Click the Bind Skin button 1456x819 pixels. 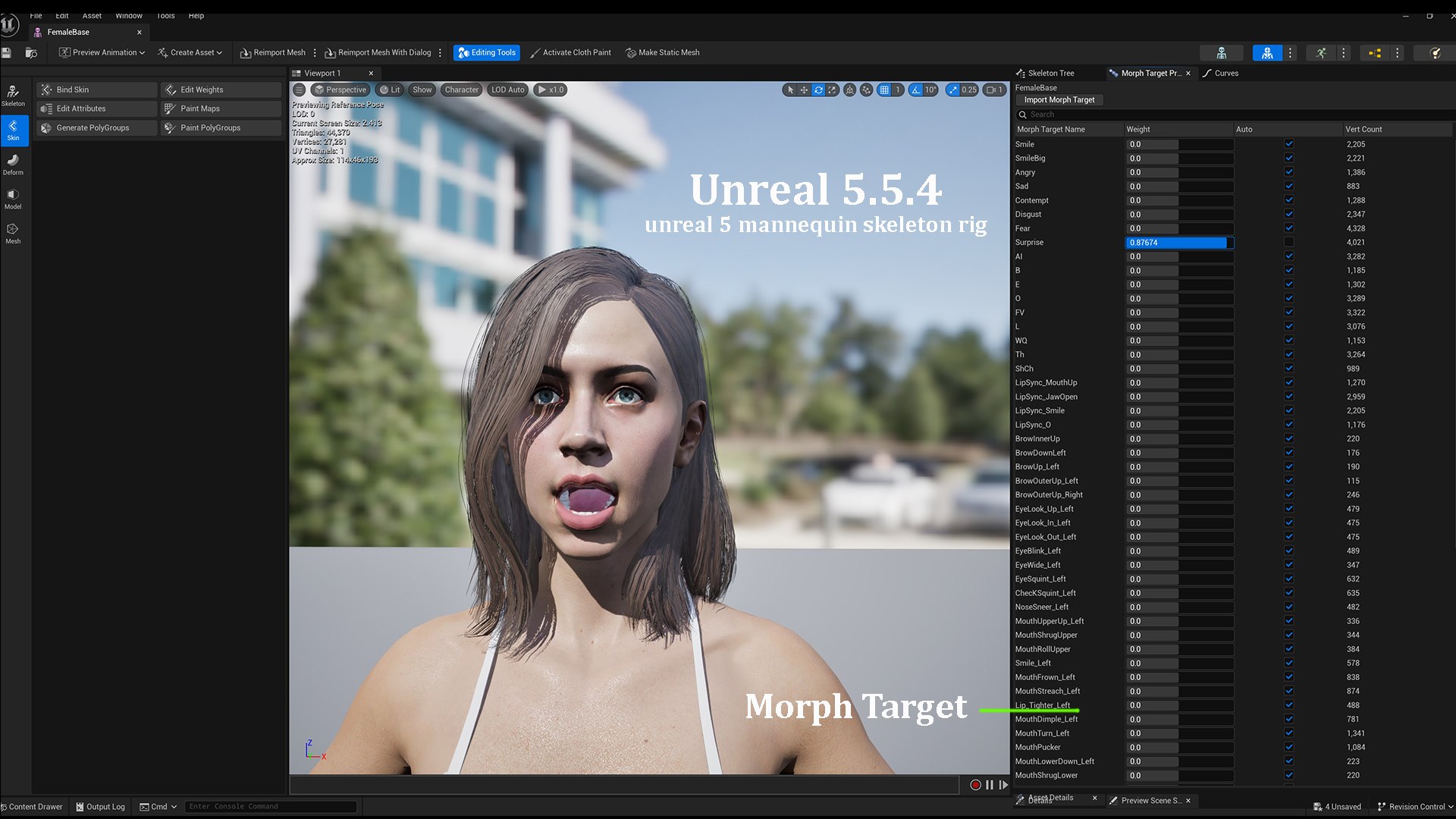tap(97, 89)
